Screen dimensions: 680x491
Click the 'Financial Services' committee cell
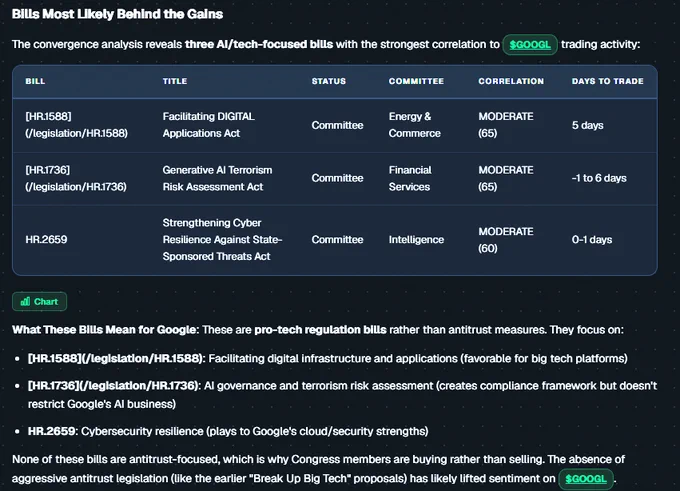click(x=410, y=178)
